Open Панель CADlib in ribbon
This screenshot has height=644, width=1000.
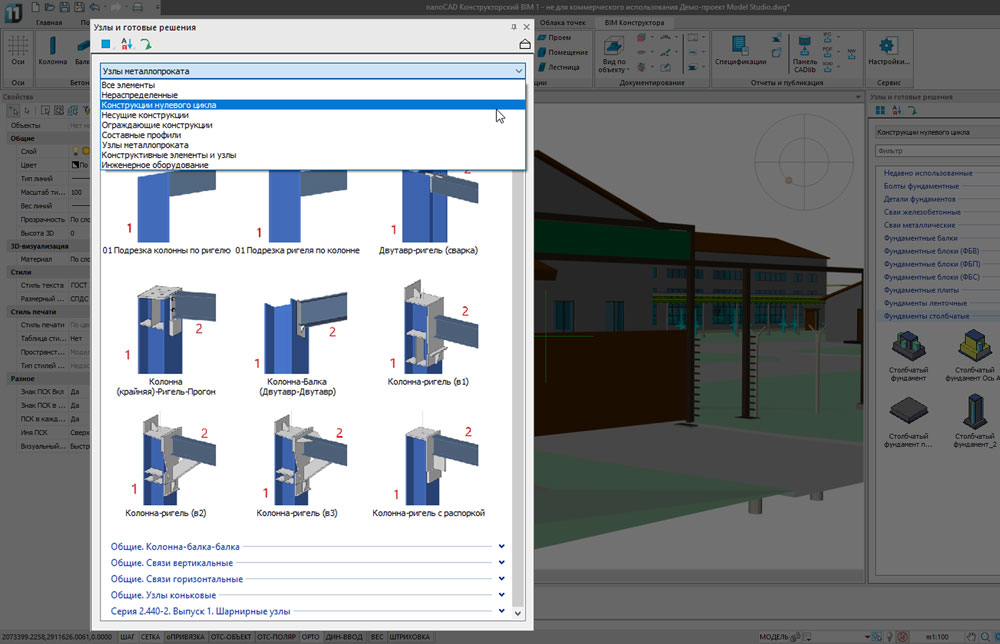pos(805,54)
